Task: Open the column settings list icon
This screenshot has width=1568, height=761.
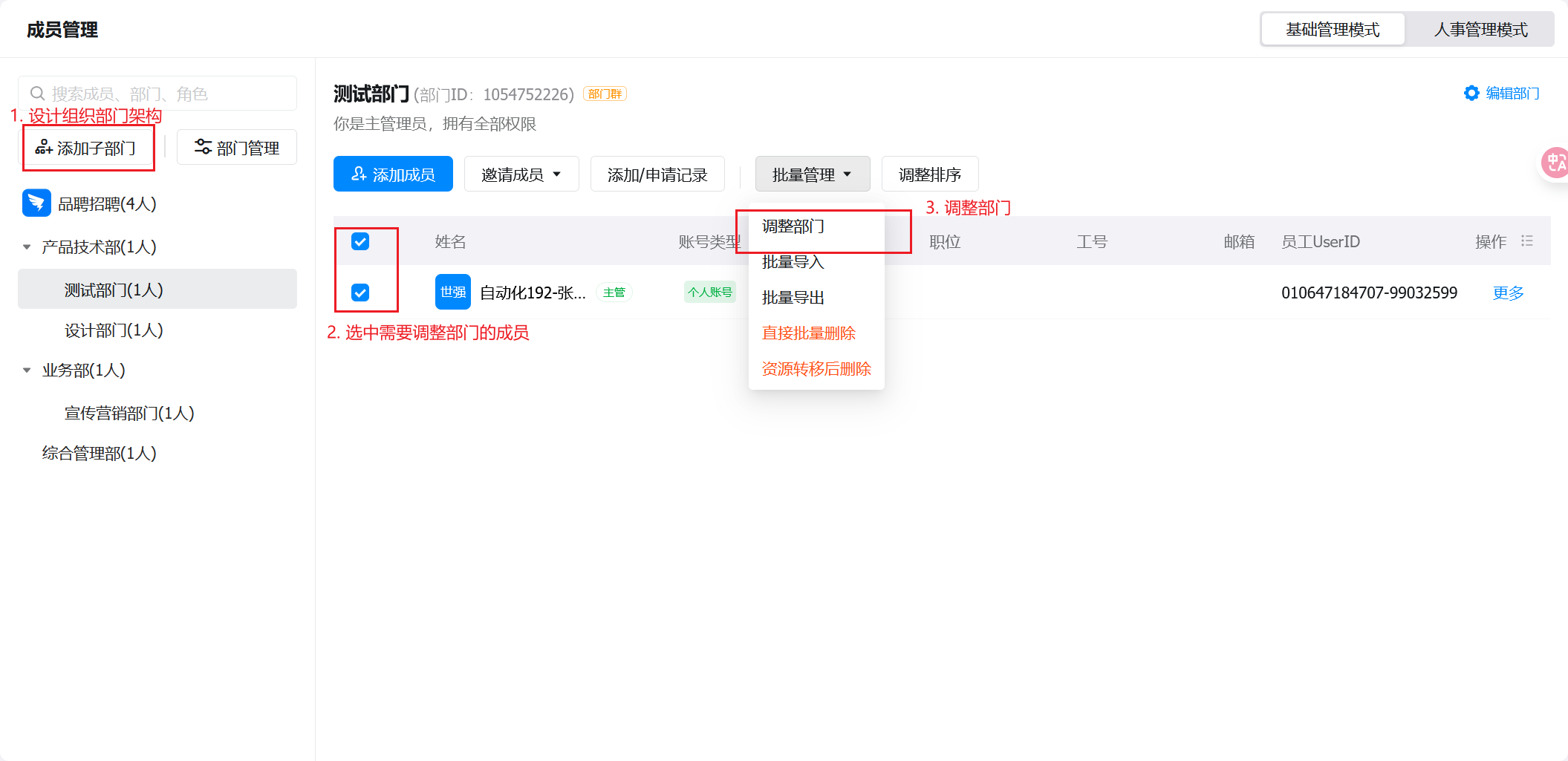Action: pyautogui.click(x=1527, y=241)
